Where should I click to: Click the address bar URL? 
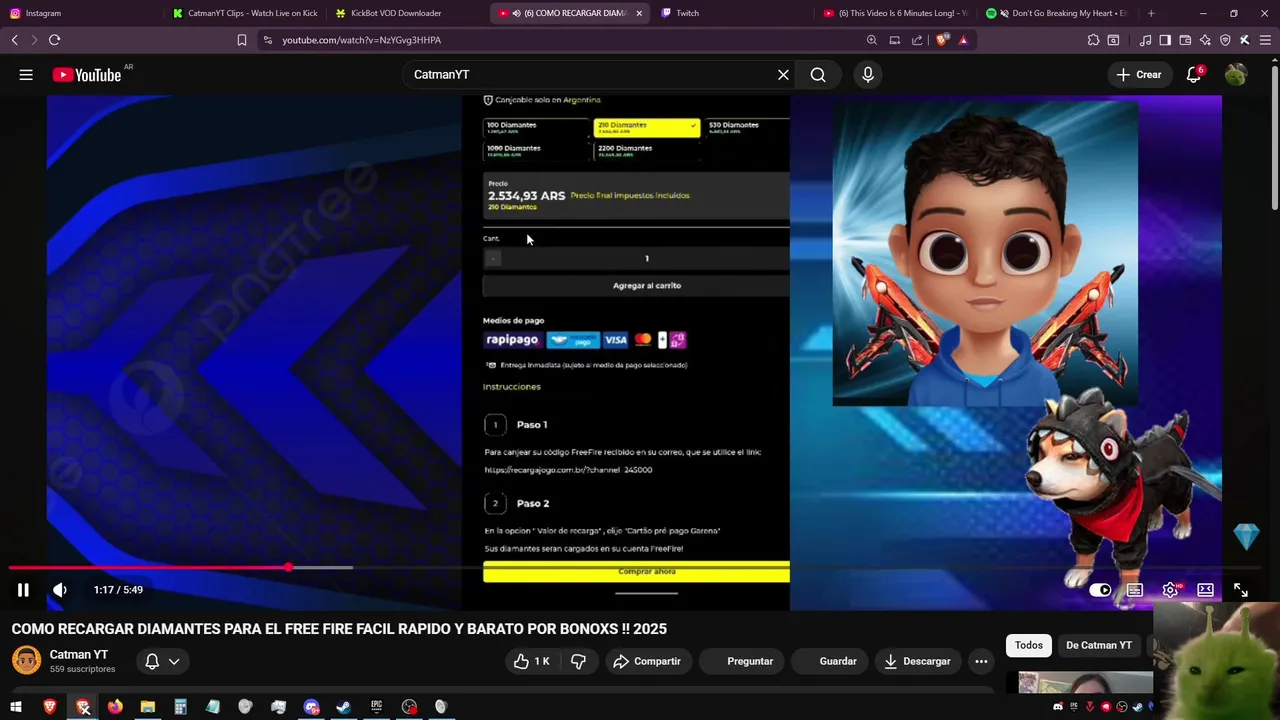point(361,40)
